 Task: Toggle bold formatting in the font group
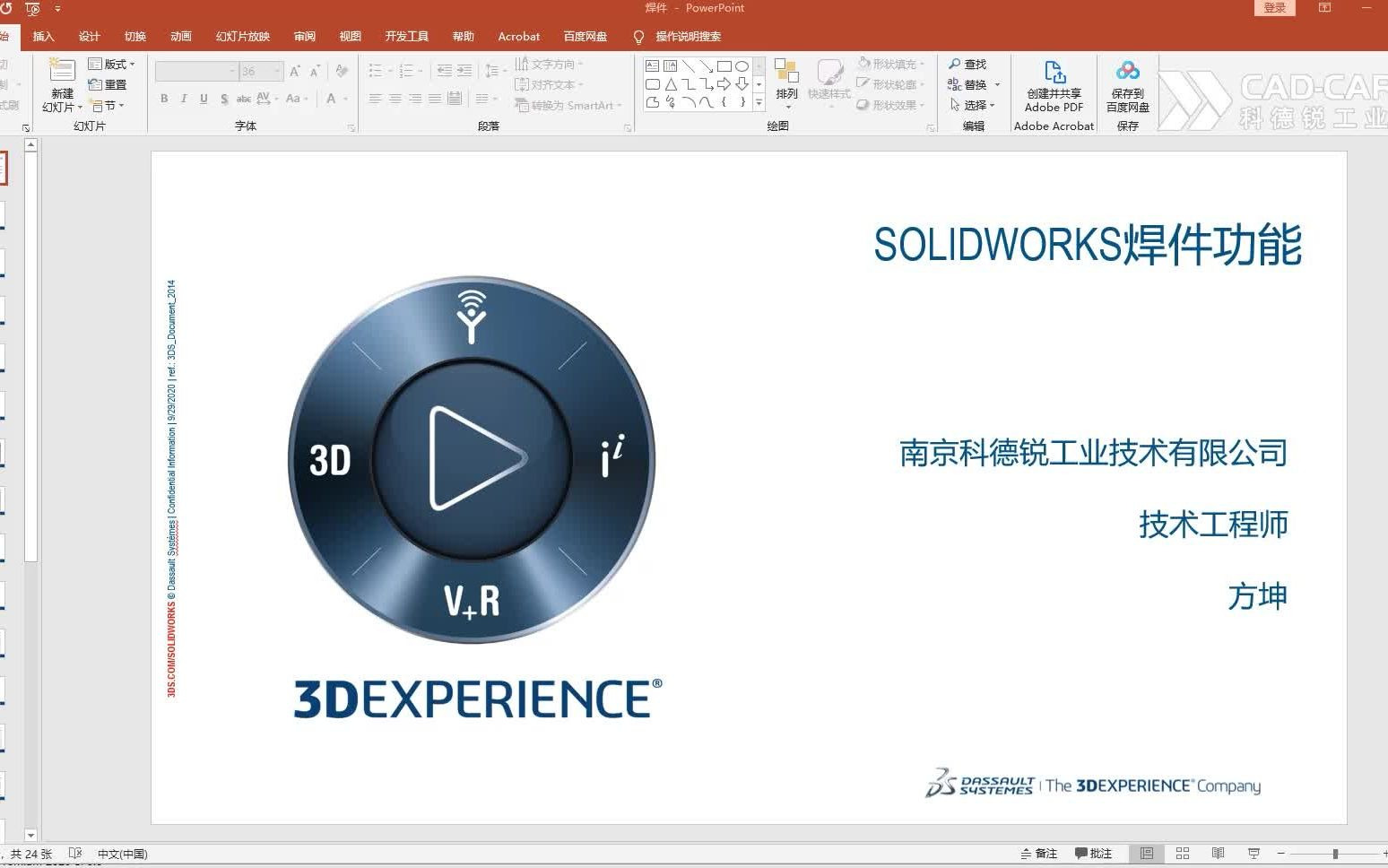click(164, 100)
